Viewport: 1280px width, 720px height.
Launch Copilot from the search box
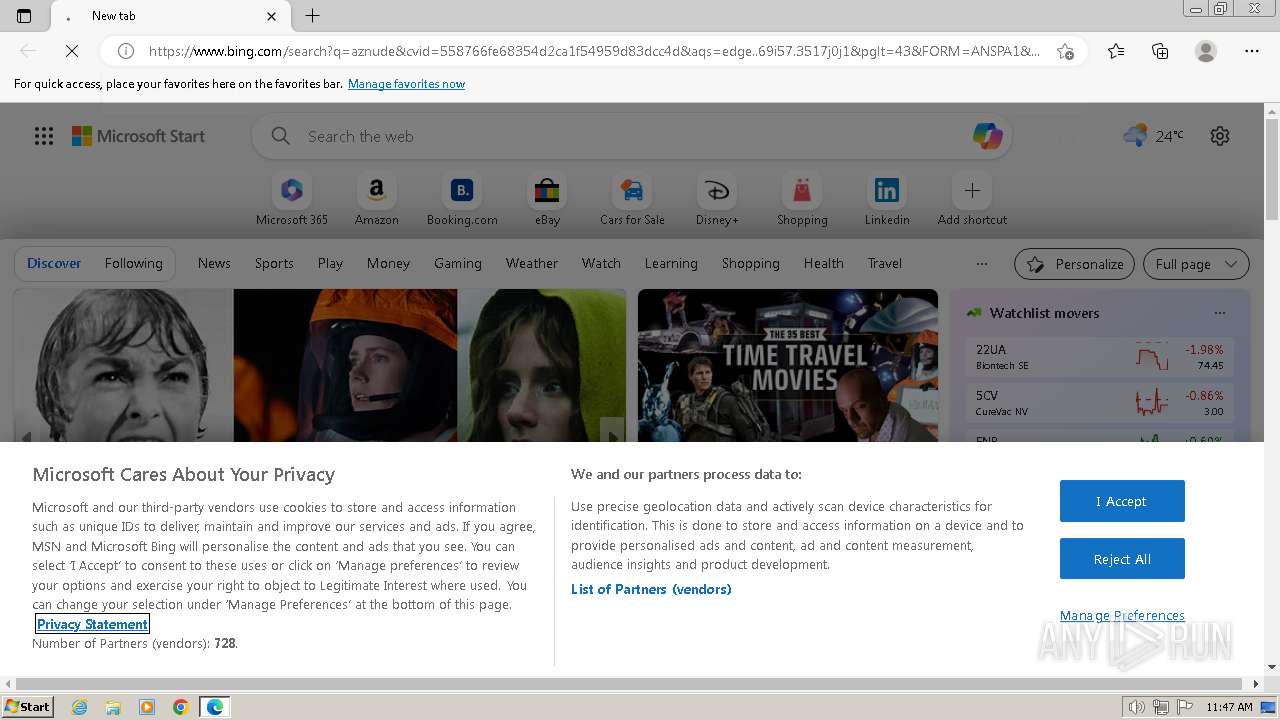[x=987, y=136]
